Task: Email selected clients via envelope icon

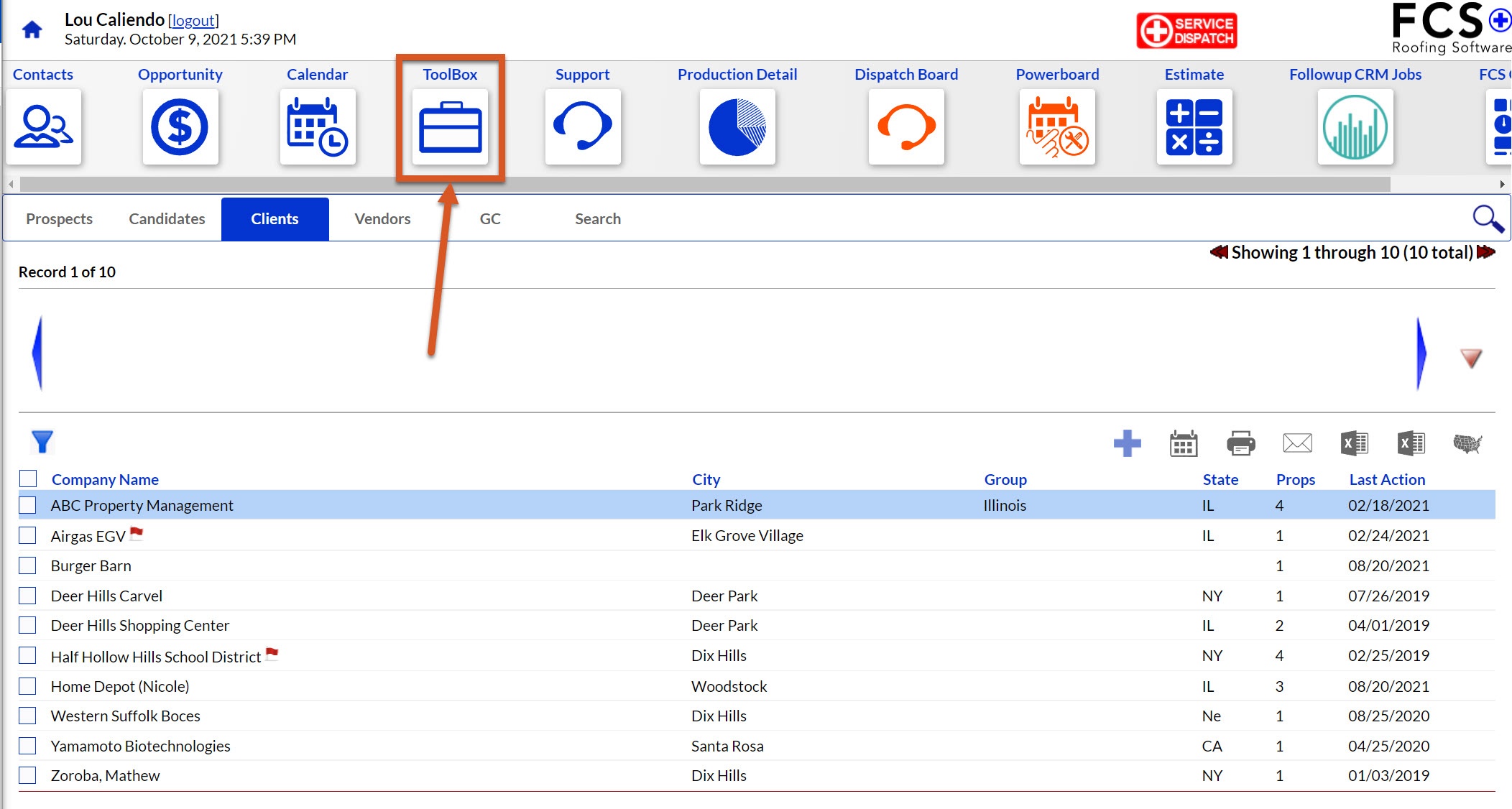Action: pyautogui.click(x=1296, y=444)
